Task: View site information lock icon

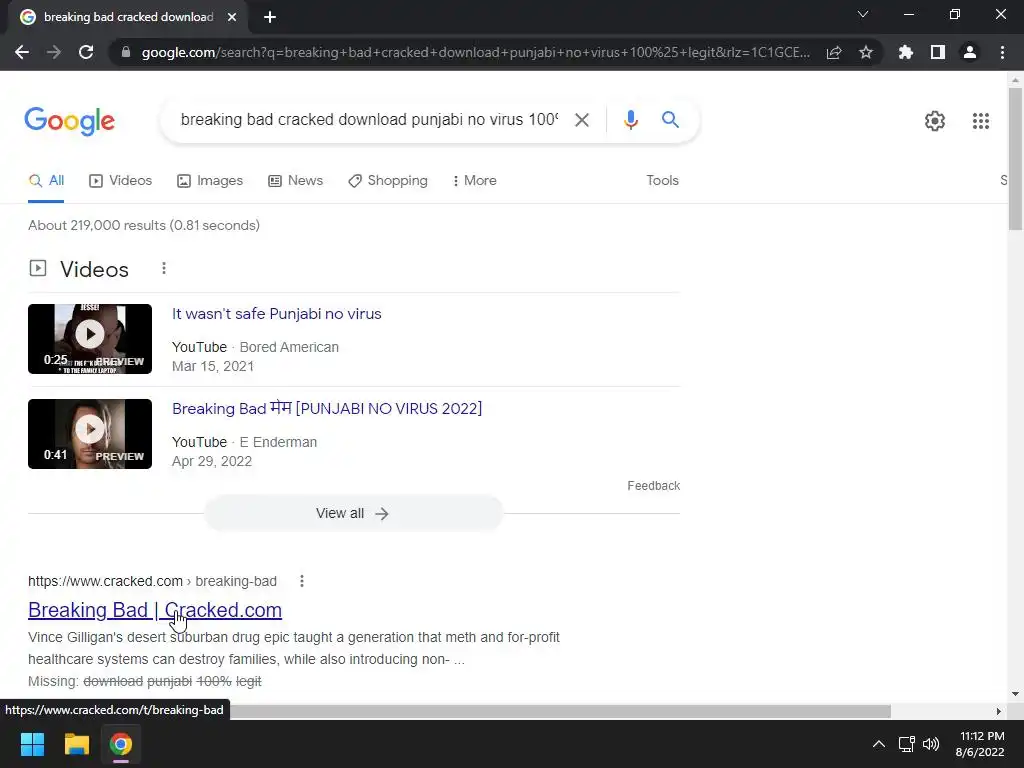Action: (126, 52)
